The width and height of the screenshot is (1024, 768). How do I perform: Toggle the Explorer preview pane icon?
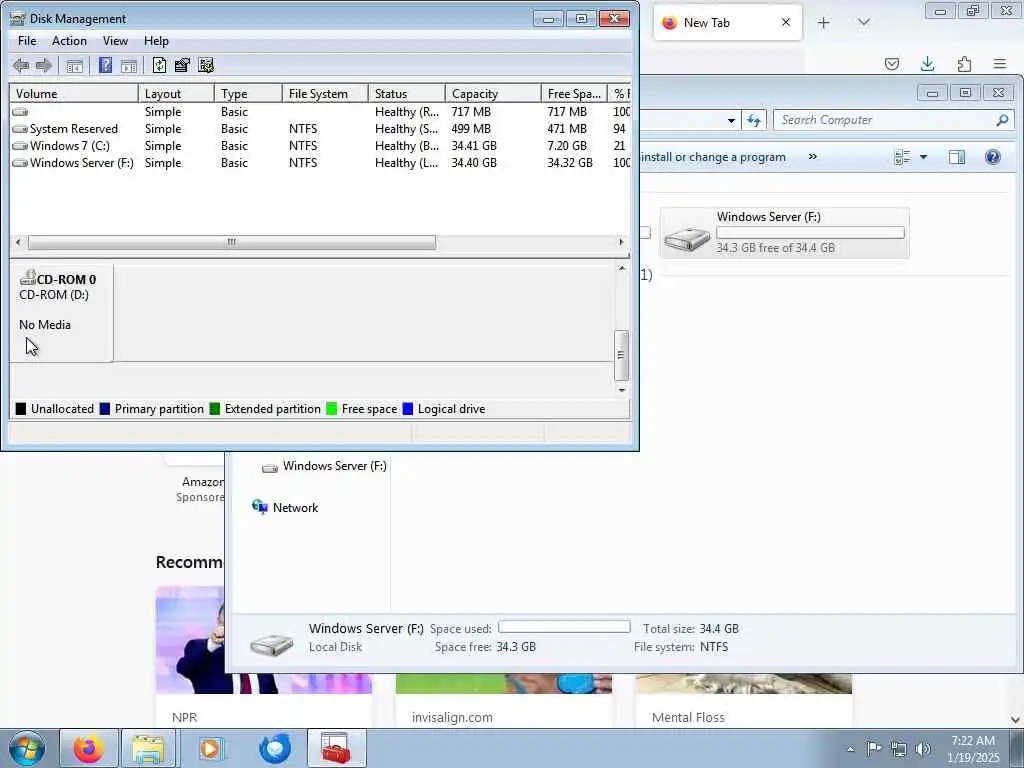[x=957, y=157]
